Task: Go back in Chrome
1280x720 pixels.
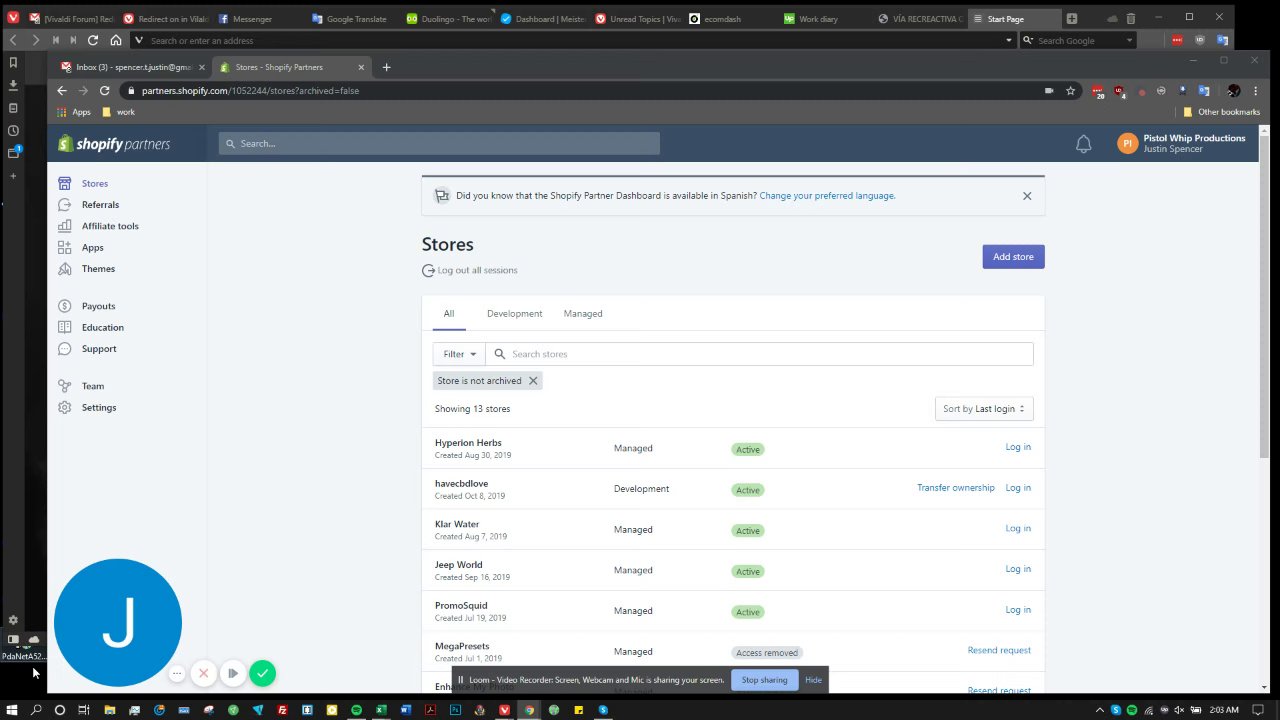Action: coord(62,91)
